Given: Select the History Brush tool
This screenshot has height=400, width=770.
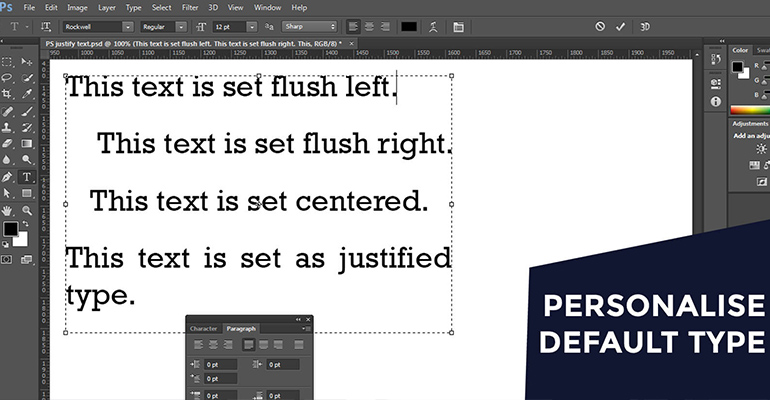Looking at the screenshot, I should tap(27, 128).
